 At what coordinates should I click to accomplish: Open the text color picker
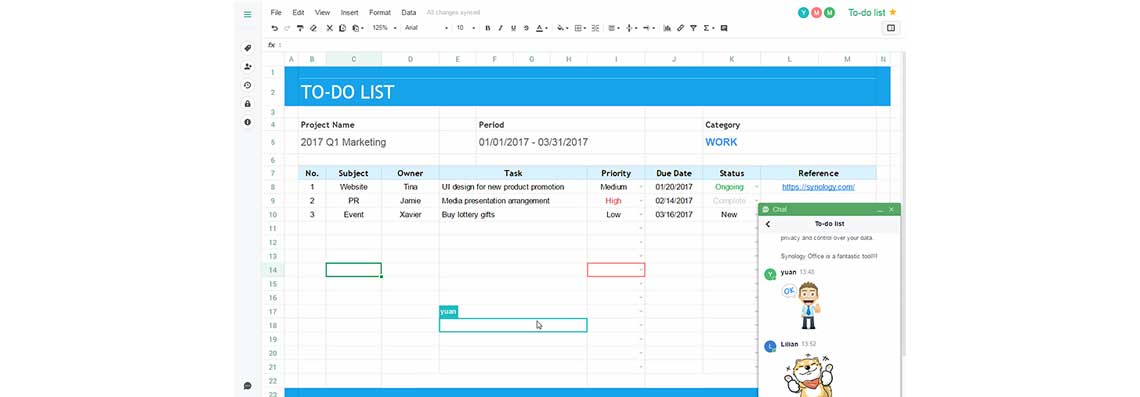(x=542, y=28)
